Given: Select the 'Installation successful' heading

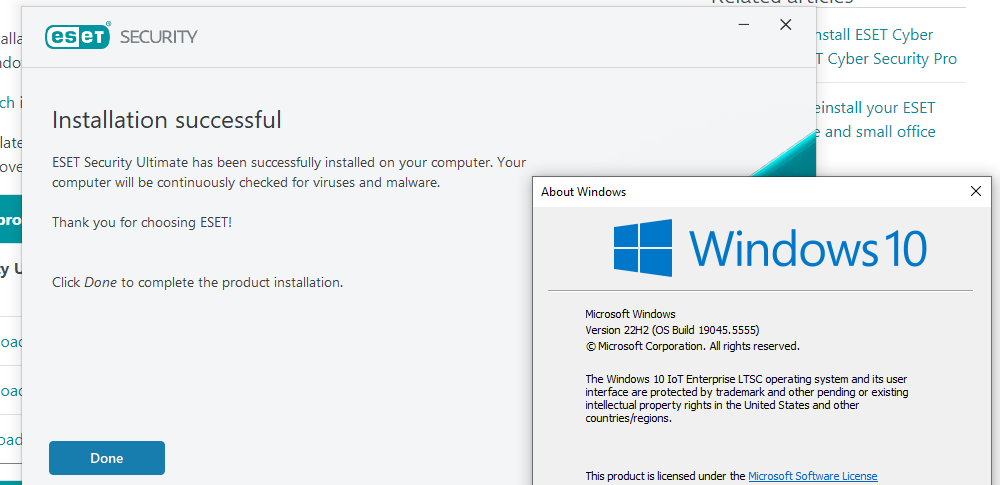Looking at the screenshot, I should [166, 119].
